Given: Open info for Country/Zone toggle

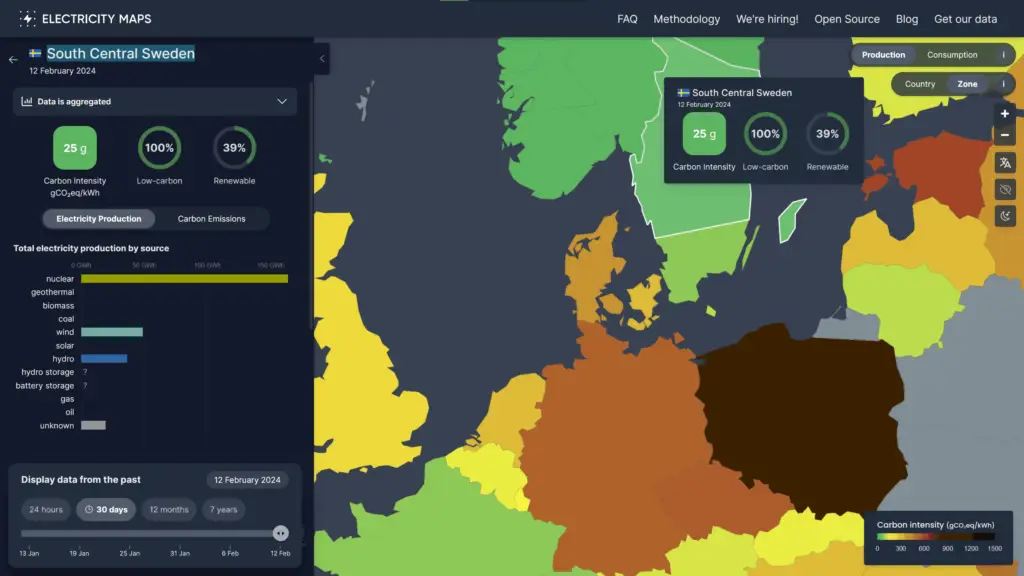Looking at the screenshot, I should (1004, 84).
